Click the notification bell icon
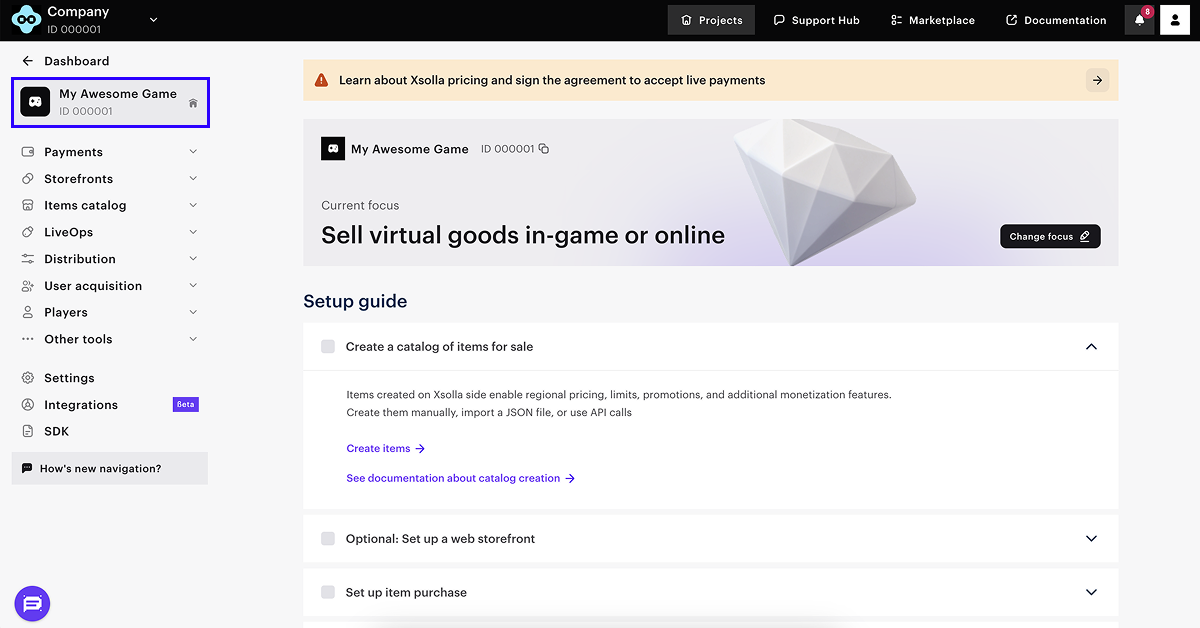The height and width of the screenshot is (628, 1200). 1139,20
